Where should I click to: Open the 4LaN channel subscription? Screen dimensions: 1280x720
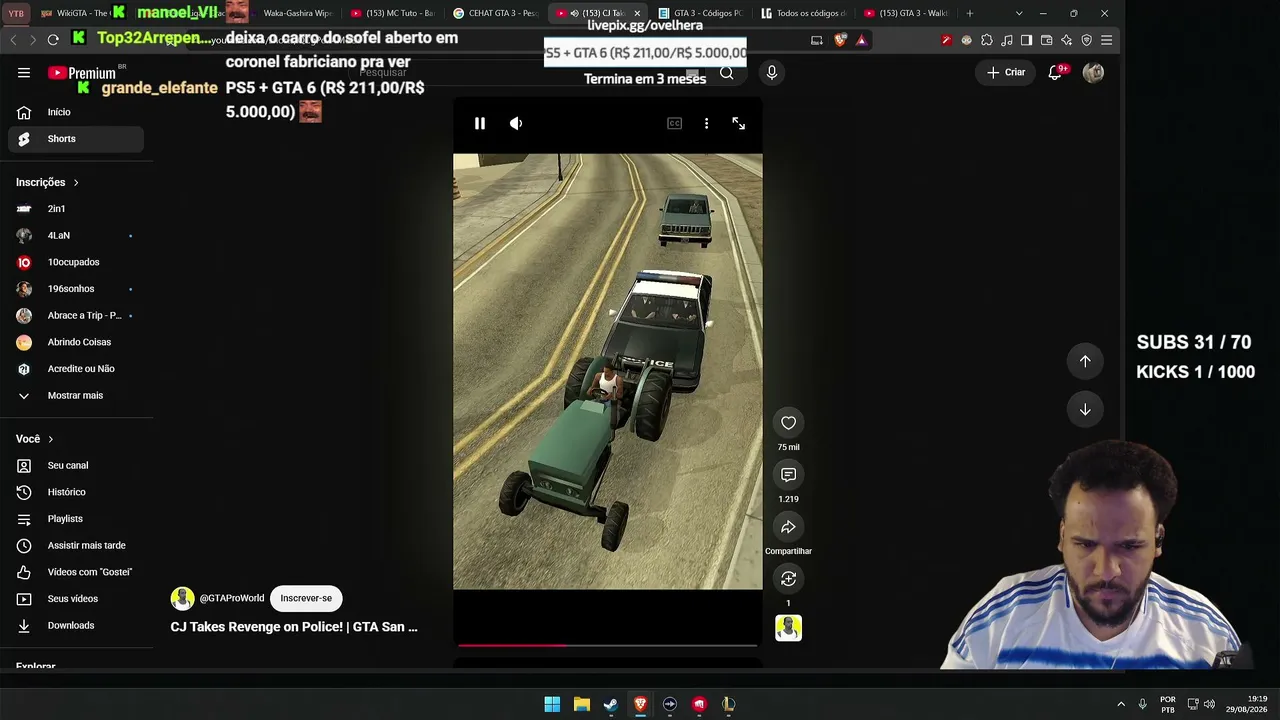coord(76,236)
